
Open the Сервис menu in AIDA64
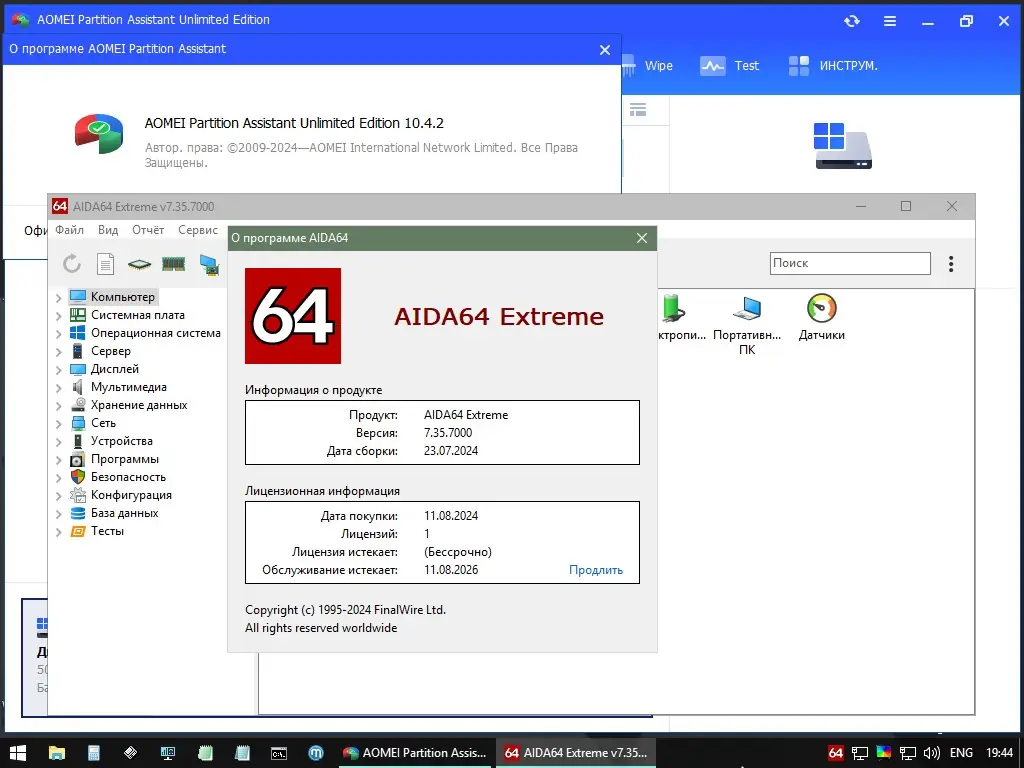(198, 229)
